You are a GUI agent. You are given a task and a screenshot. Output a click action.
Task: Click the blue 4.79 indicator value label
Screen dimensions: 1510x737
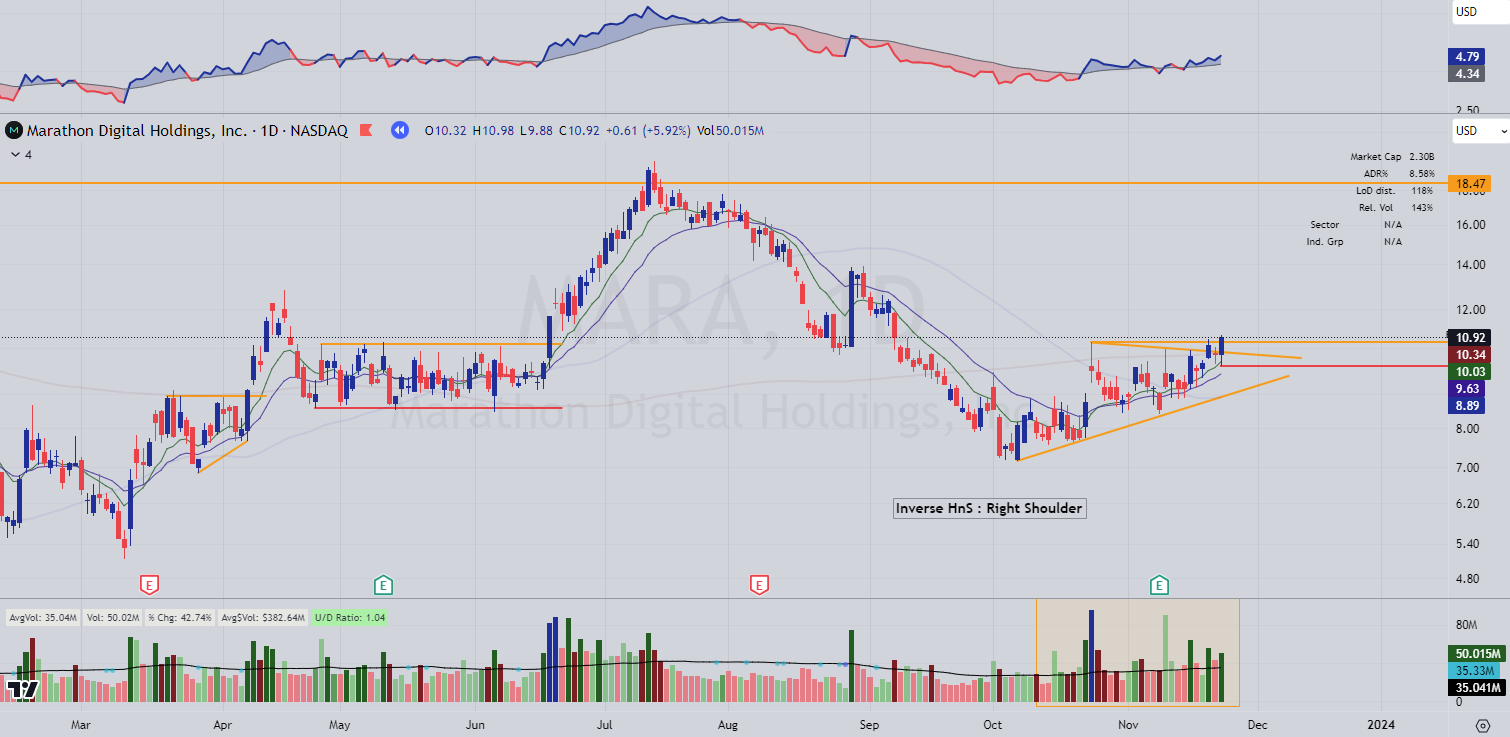[1466, 58]
